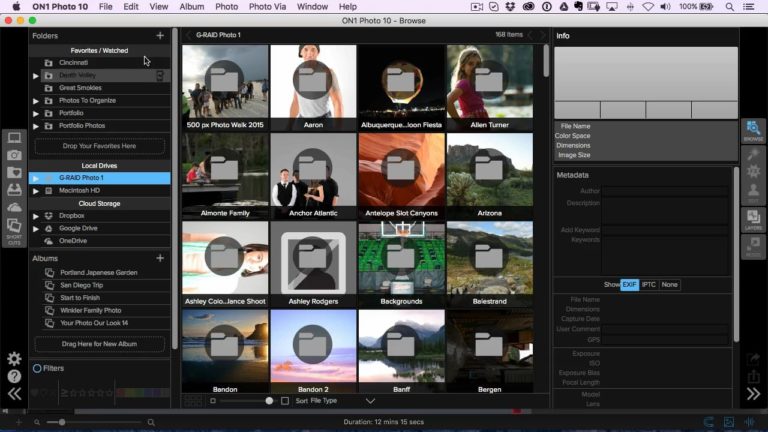The width and height of the screenshot is (768, 432).
Task: Switch to grid view icon in bottom toolbar
Action: click(x=193, y=401)
